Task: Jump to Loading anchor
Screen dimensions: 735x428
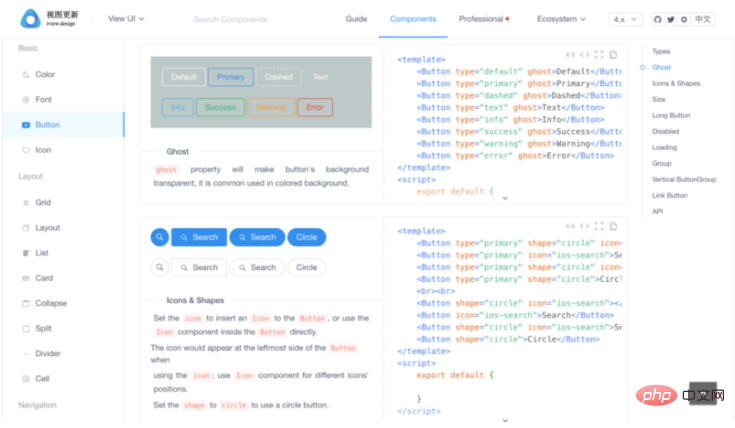Action: (664, 147)
